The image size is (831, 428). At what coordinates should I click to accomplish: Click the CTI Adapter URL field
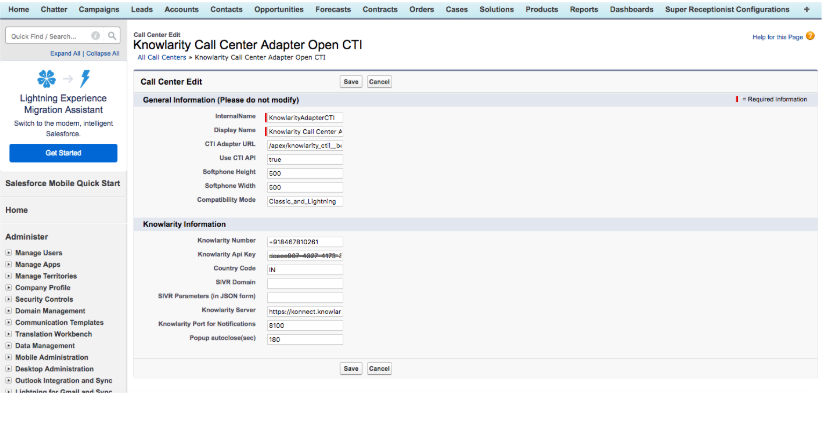click(x=305, y=145)
